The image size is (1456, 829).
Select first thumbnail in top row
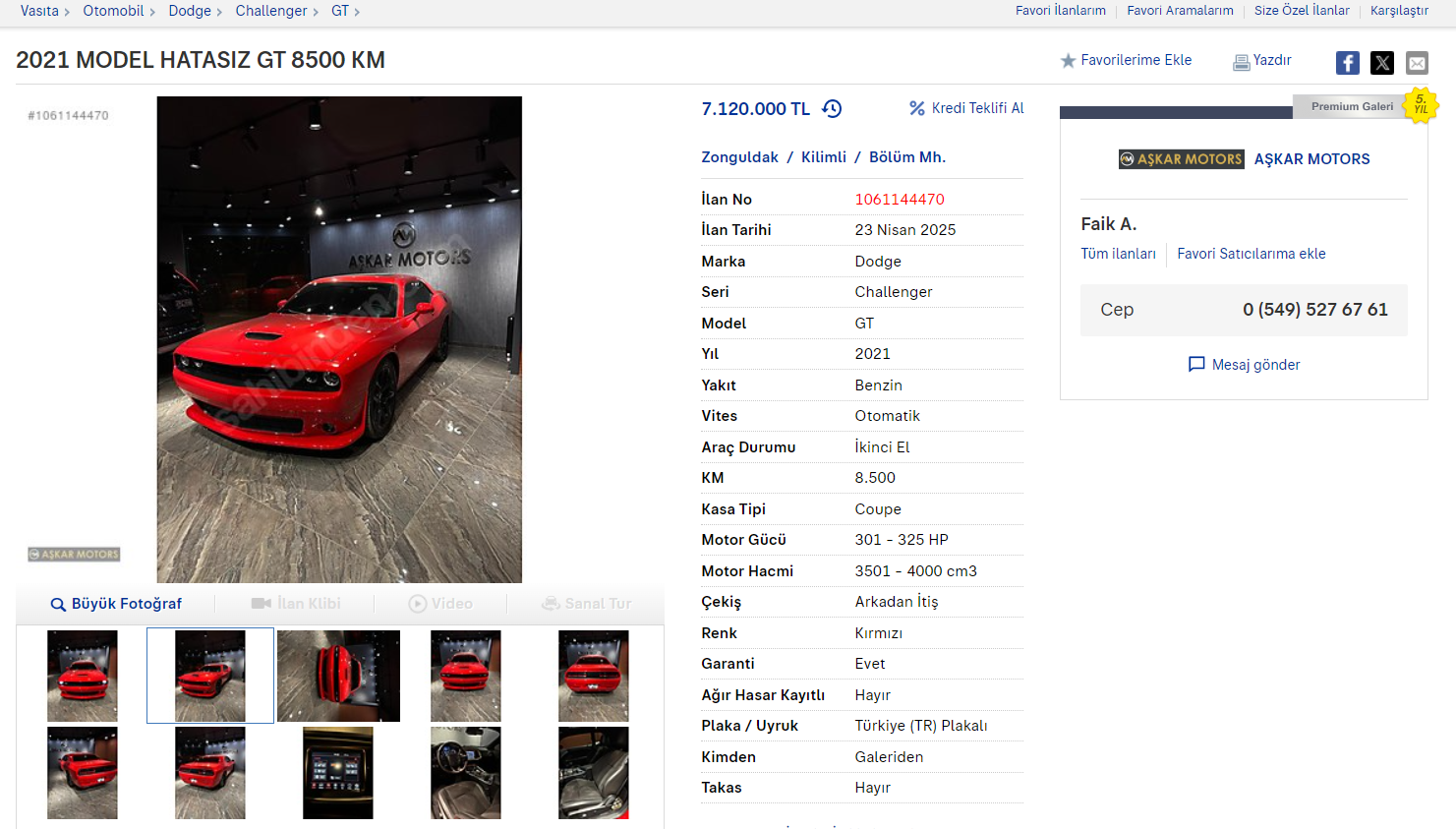pos(83,677)
